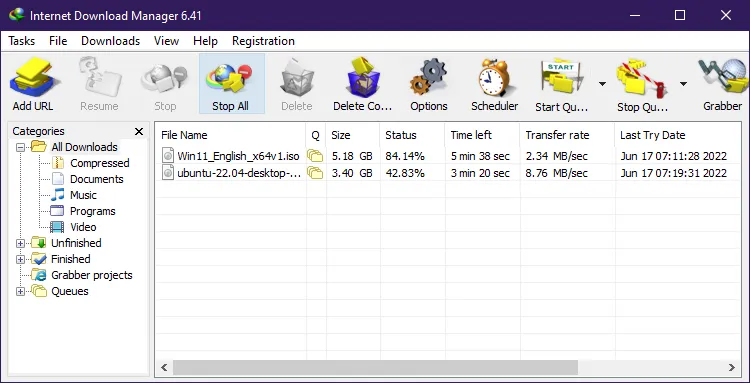This screenshot has height=383, width=750.
Task: Expand the Finished category node
Action: pos(20,260)
